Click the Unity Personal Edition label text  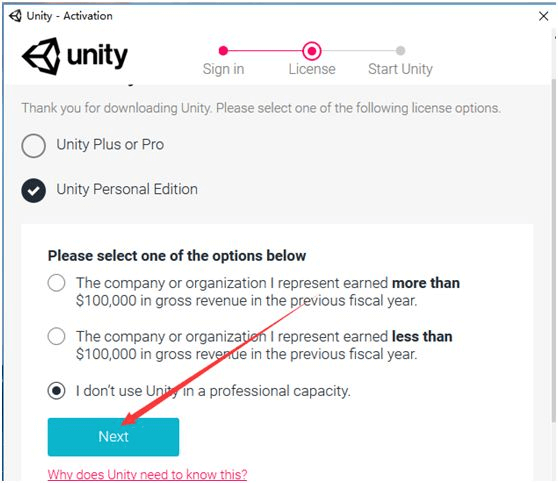point(127,189)
